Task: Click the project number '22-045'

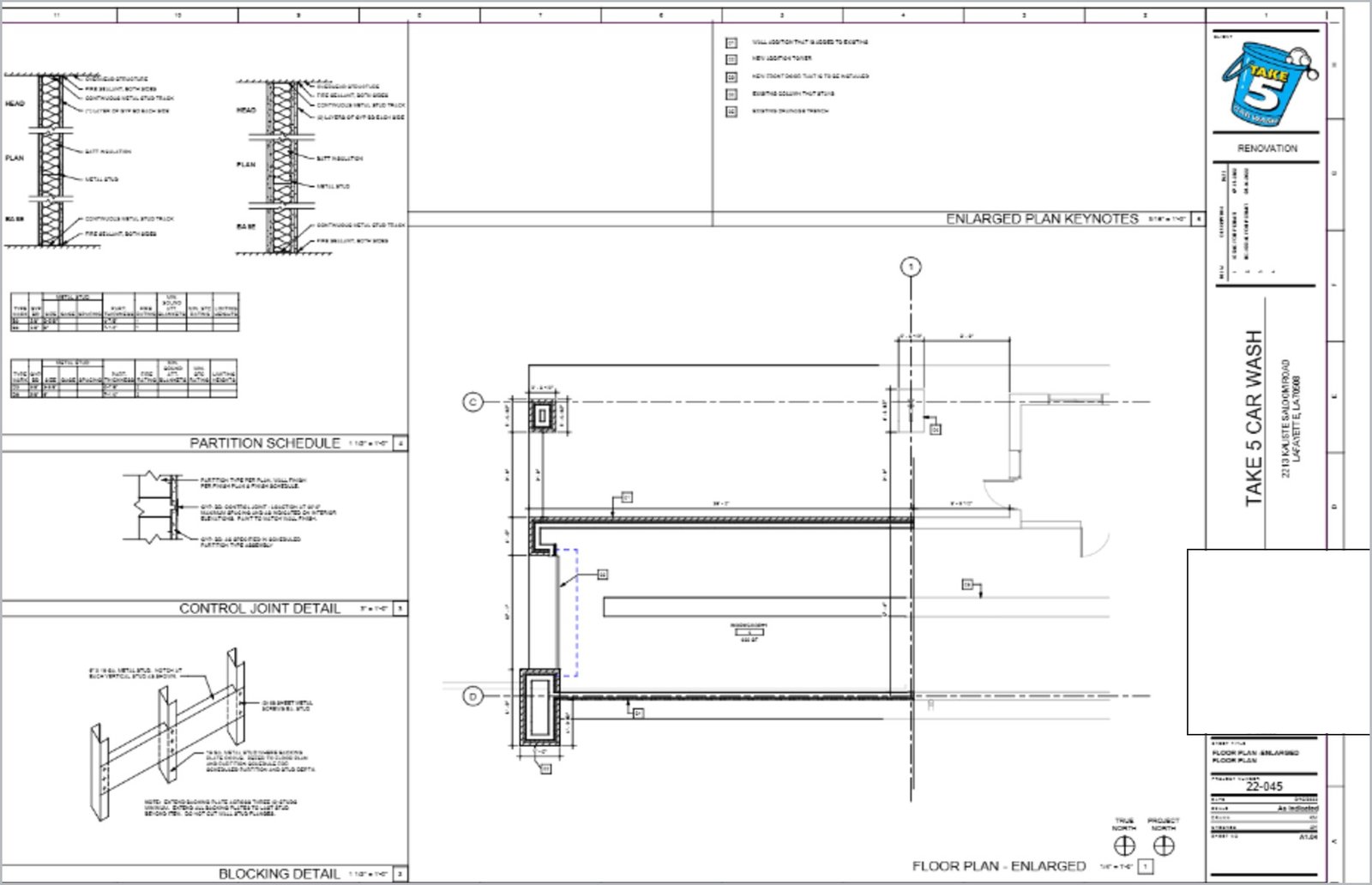Action: tap(1264, 786)
